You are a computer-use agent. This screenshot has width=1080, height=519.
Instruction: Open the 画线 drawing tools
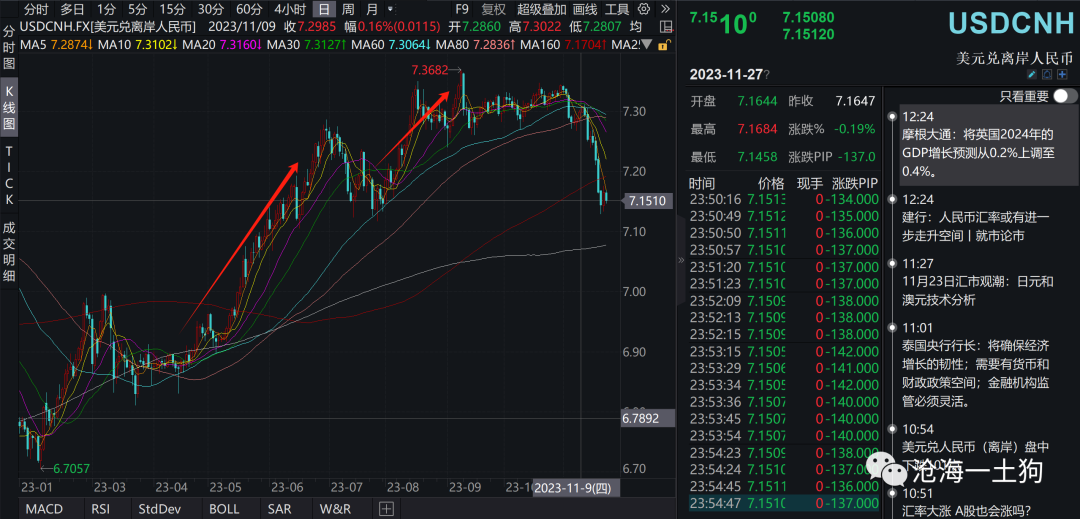[x=585, y=9]
